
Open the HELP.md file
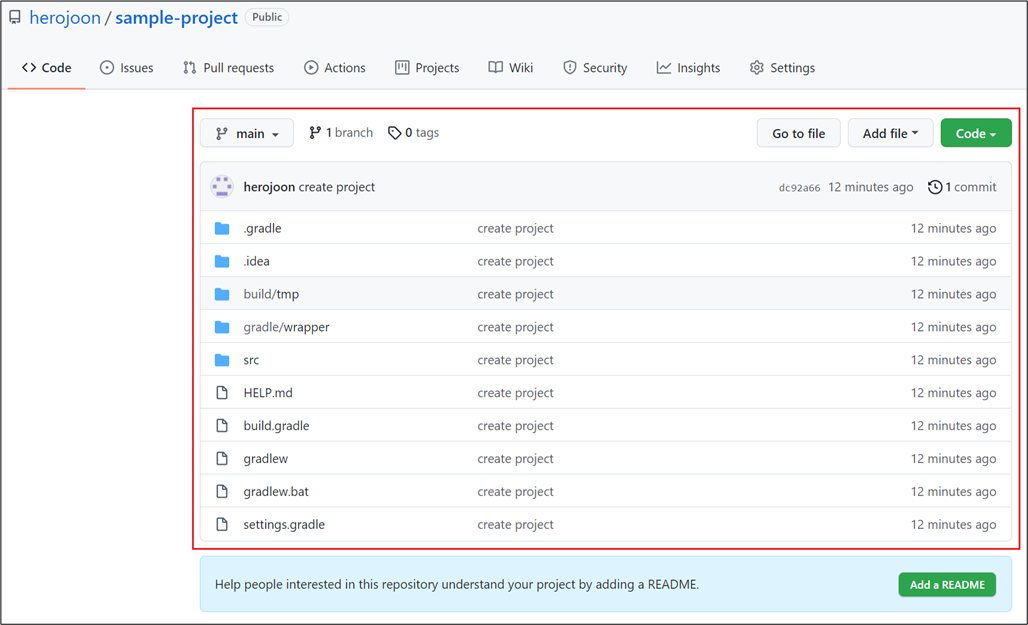[x=268, y=393]
